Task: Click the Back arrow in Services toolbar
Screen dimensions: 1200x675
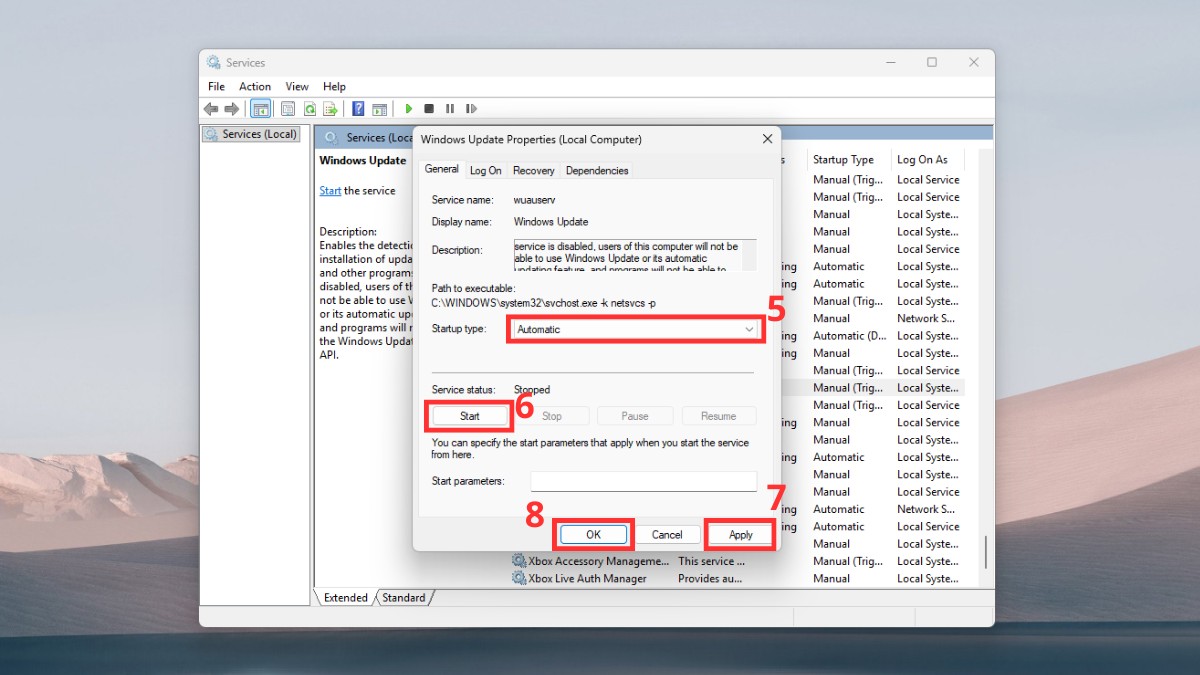Action: (211, 109)
